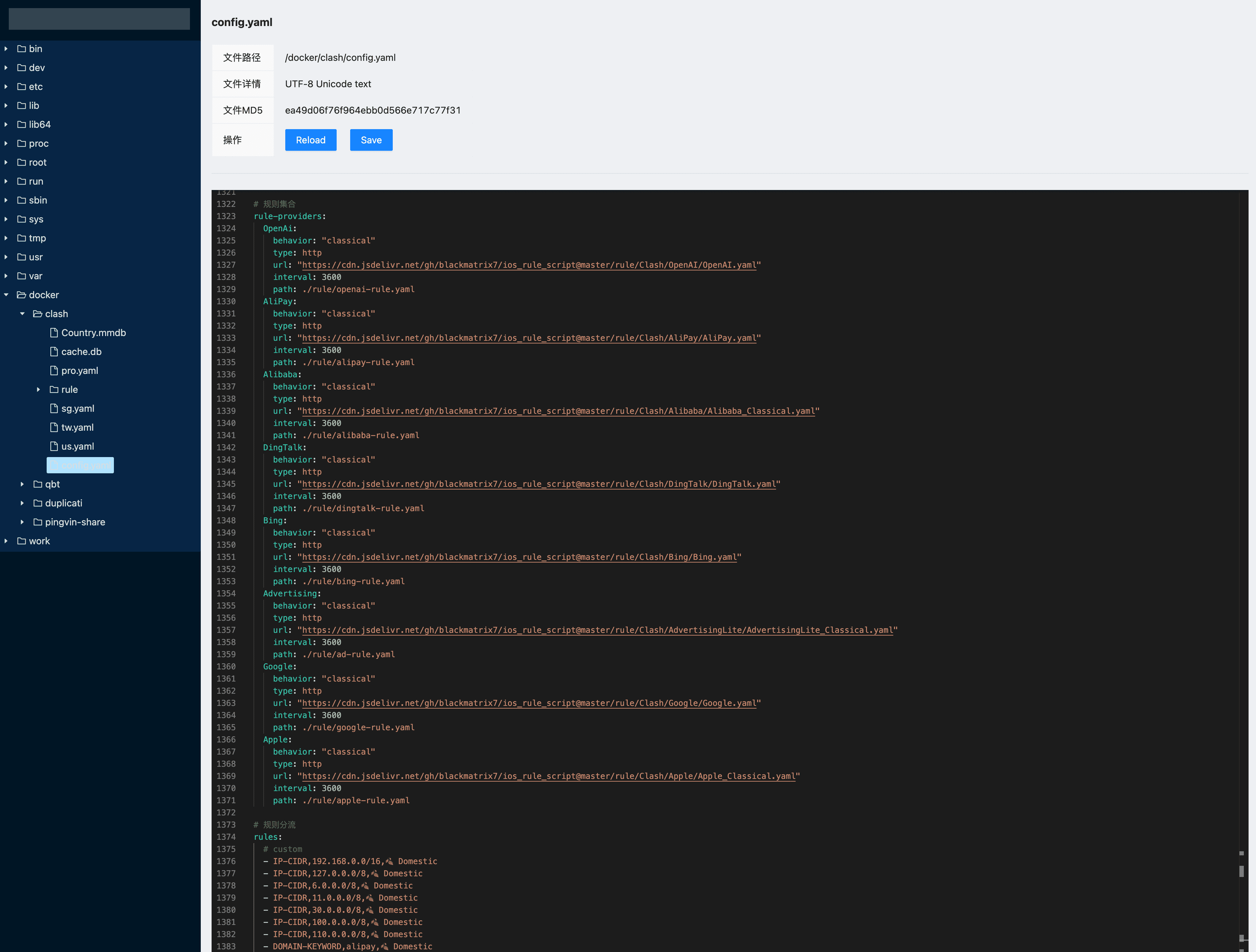
Task: Expand the etc folder arrow
Action: (6, 86)
